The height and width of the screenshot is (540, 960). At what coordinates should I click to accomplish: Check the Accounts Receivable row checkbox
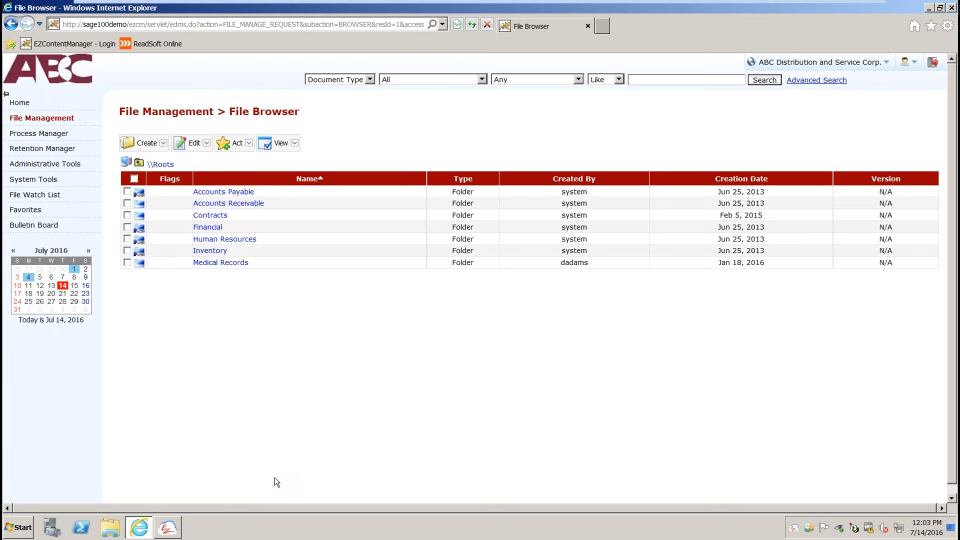click(127, 203)
